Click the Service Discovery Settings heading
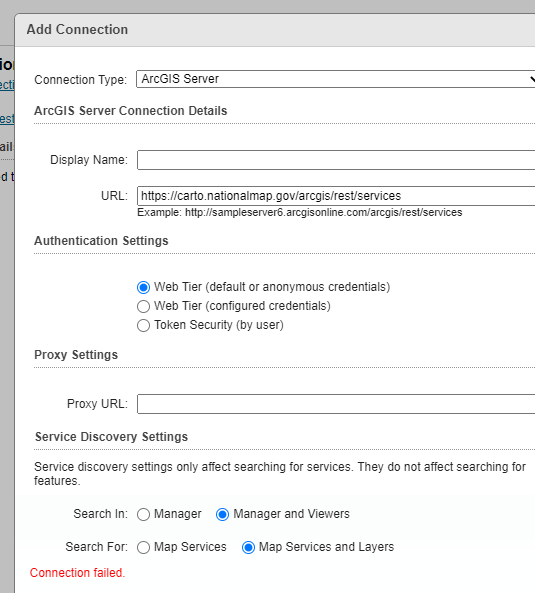 [x=112, y=437]
